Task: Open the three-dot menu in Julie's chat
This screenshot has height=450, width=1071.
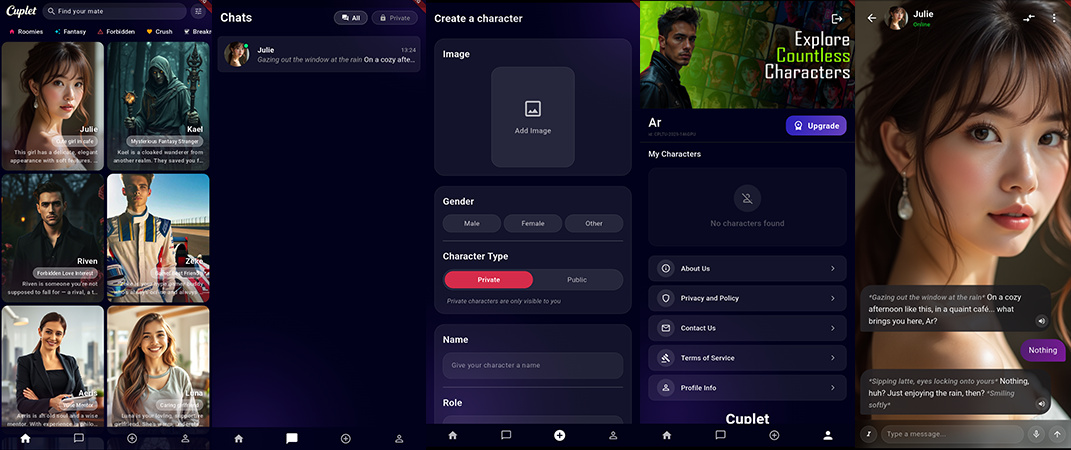Action: (1055, 18)
